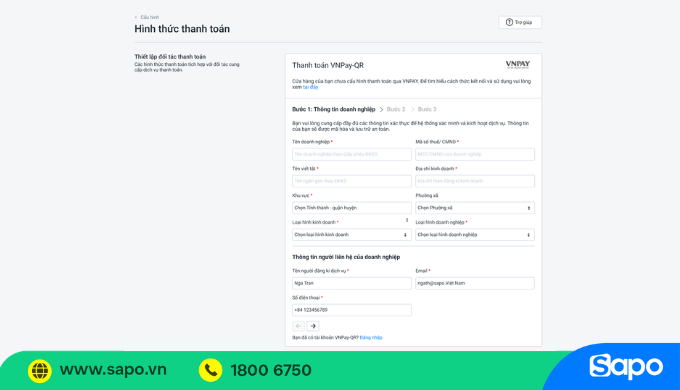Screen dimensions: 680x390
Task: Click the globe website icon
Action: [x=40, y=371]
